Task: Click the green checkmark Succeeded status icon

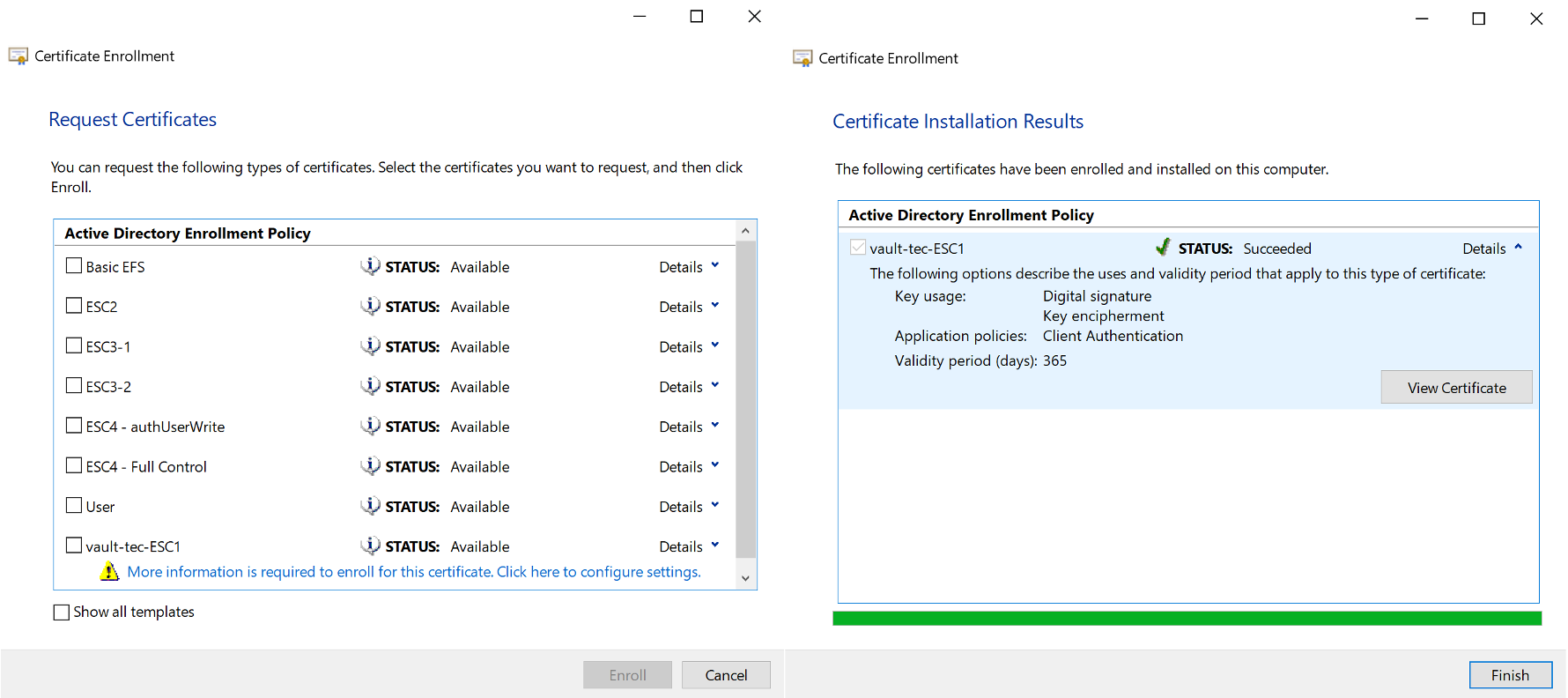Action: [x=1163, y=247]
